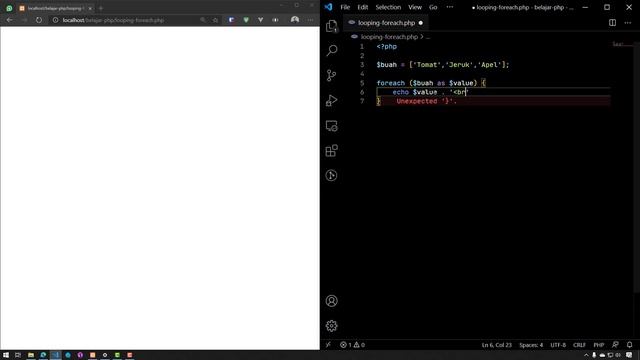
Task: Open a new browser tab
Action: [101, 8]
